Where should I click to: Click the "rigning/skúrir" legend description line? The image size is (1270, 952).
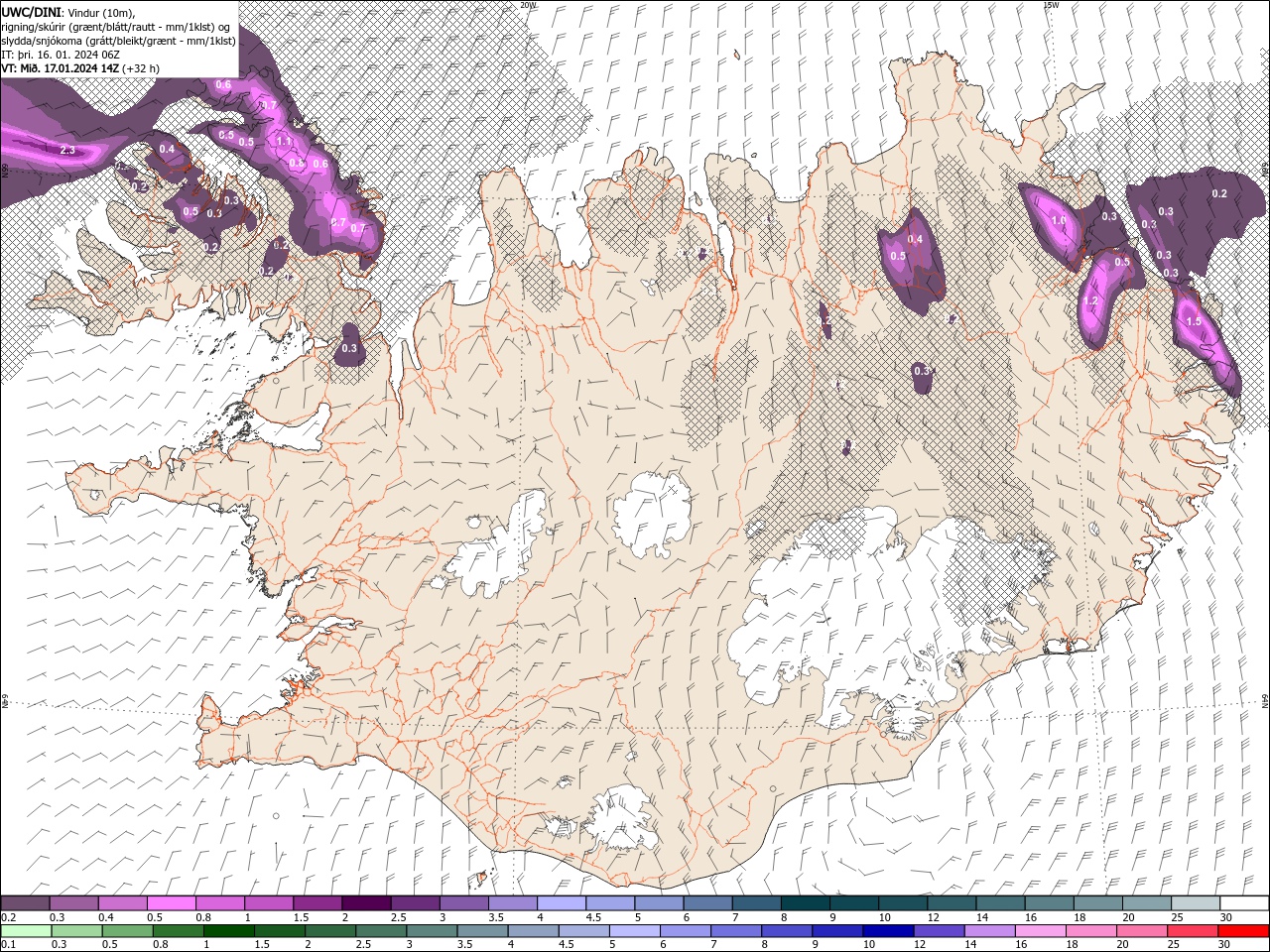click(x=117, y=26)
